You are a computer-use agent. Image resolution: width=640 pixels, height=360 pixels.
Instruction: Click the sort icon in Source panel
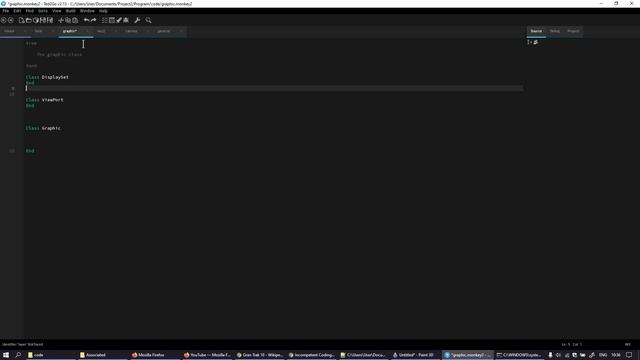pyautogui.click(x=529, y=42)
